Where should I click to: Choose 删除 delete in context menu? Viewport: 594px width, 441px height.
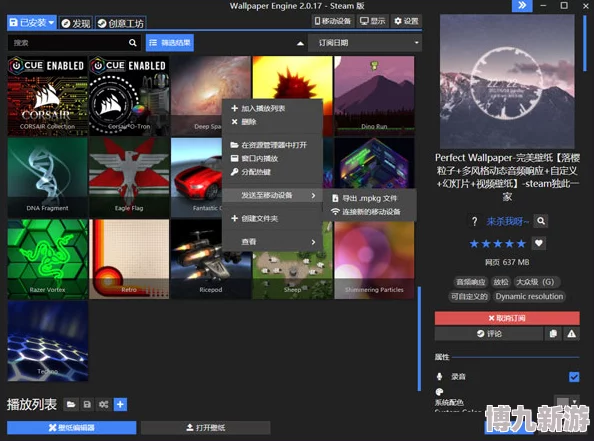pos(272,122)
